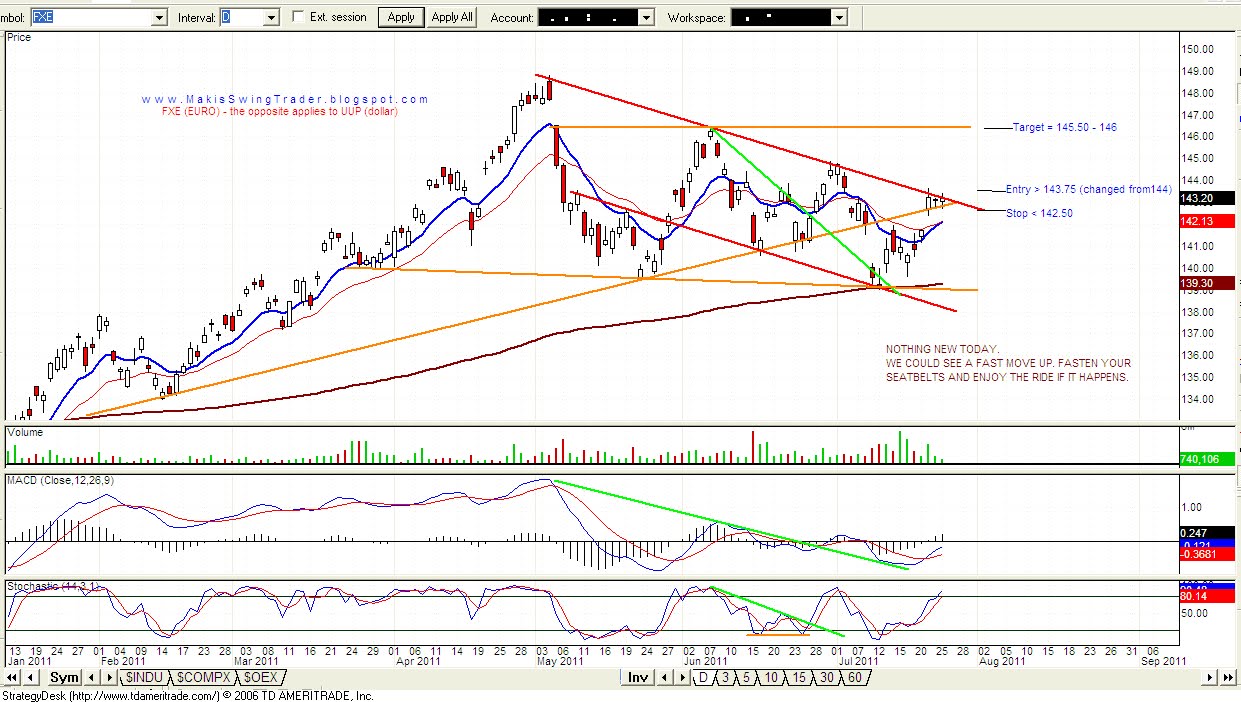Click into the FXE symbol field
This screenshot has height=702, width=1241.
(x=91, y=18)
